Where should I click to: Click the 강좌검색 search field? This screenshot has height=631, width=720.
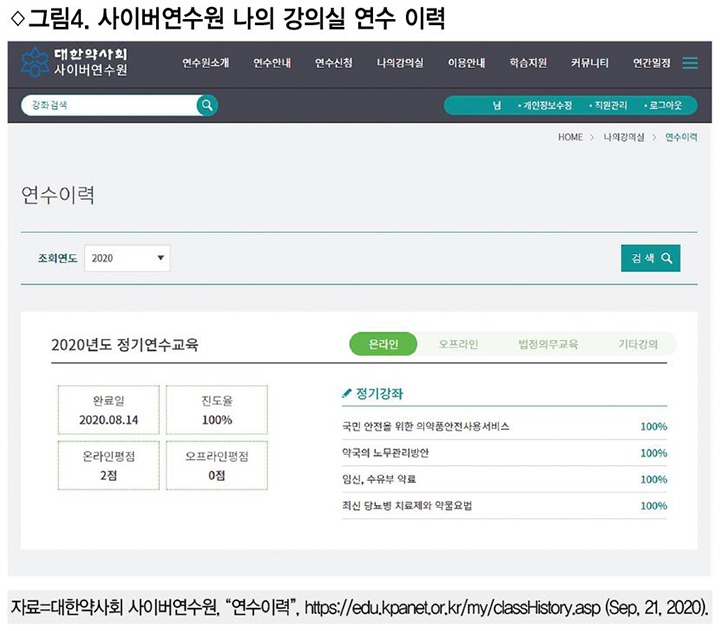(109, 105)
